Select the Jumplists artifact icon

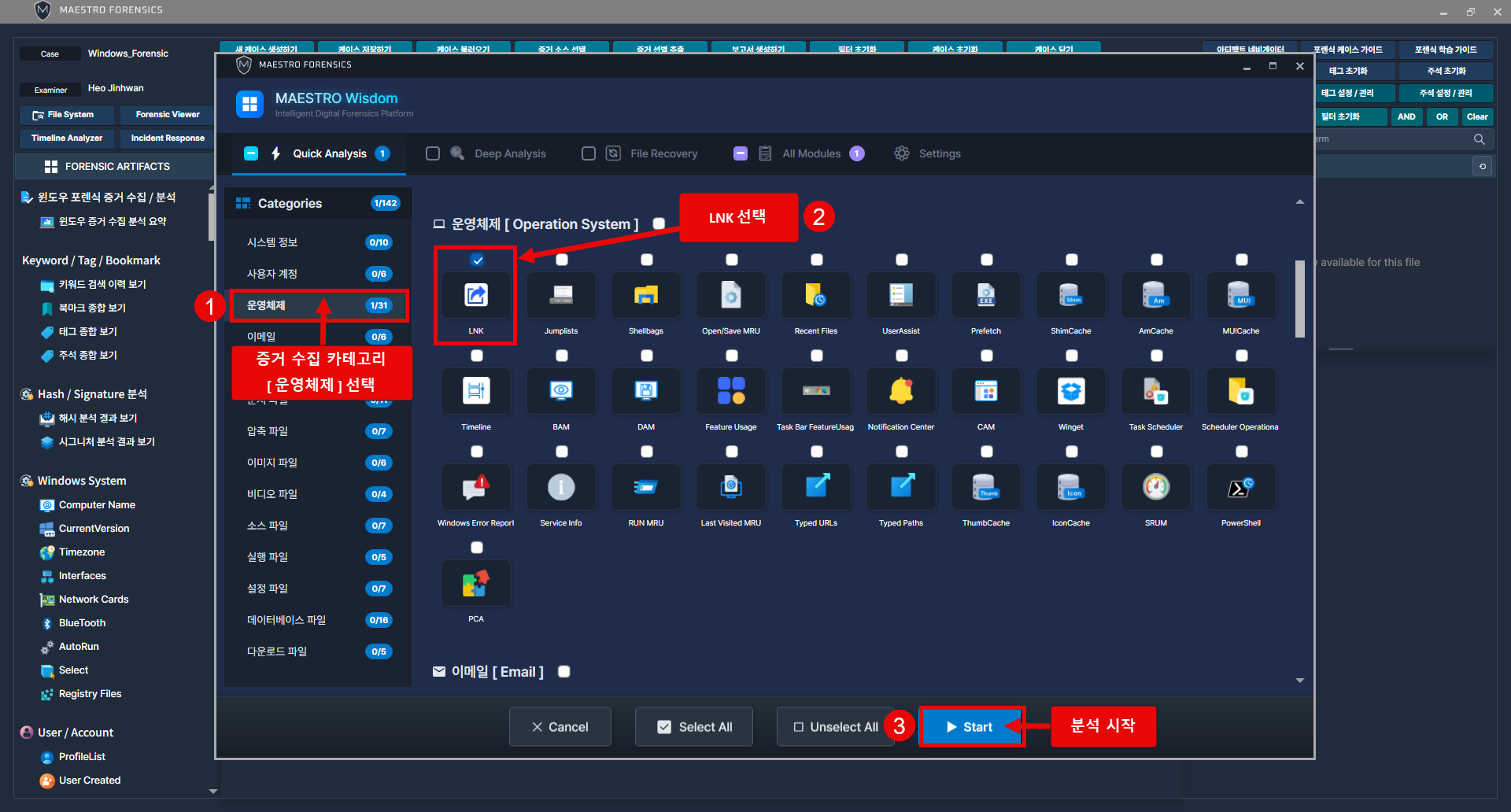[561, 295]
